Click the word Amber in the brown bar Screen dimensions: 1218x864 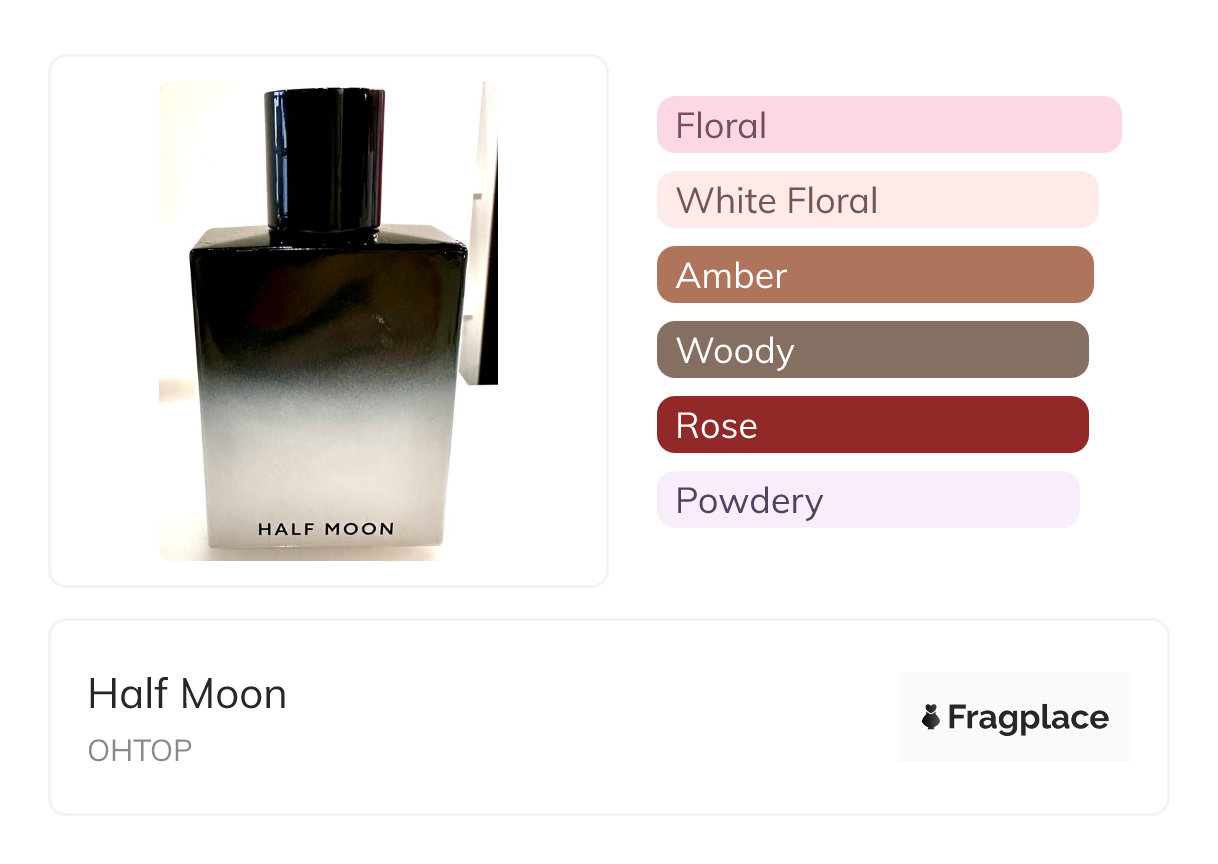(731, 276)
